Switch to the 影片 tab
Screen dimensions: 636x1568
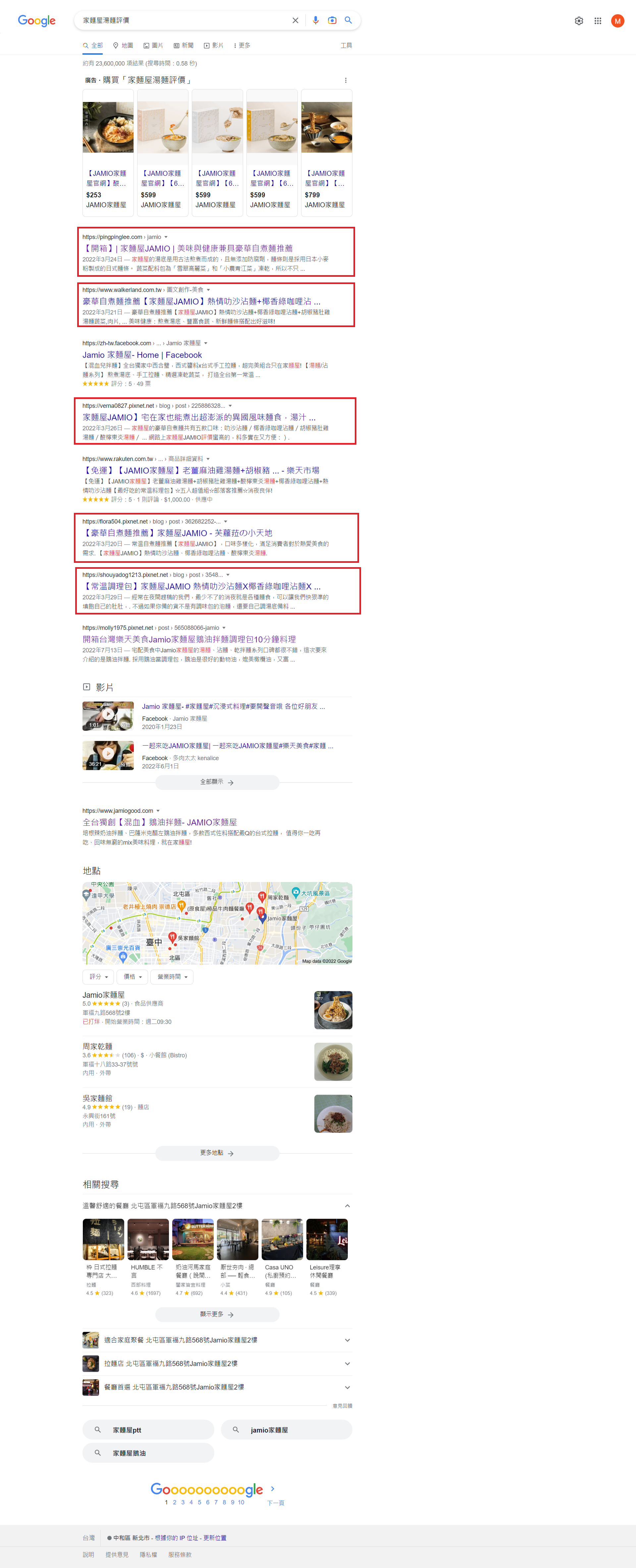click(214, 46)
